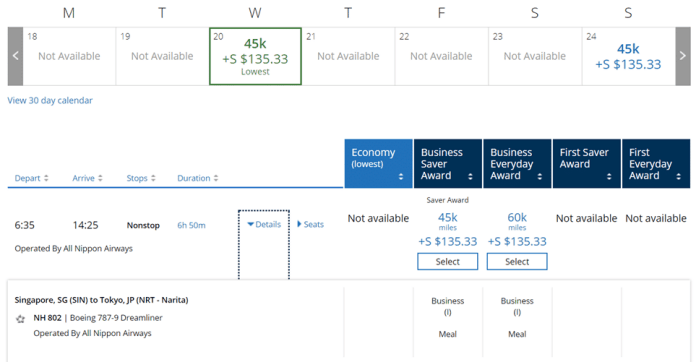Expand the Seats view for this flight

[310, 224]
